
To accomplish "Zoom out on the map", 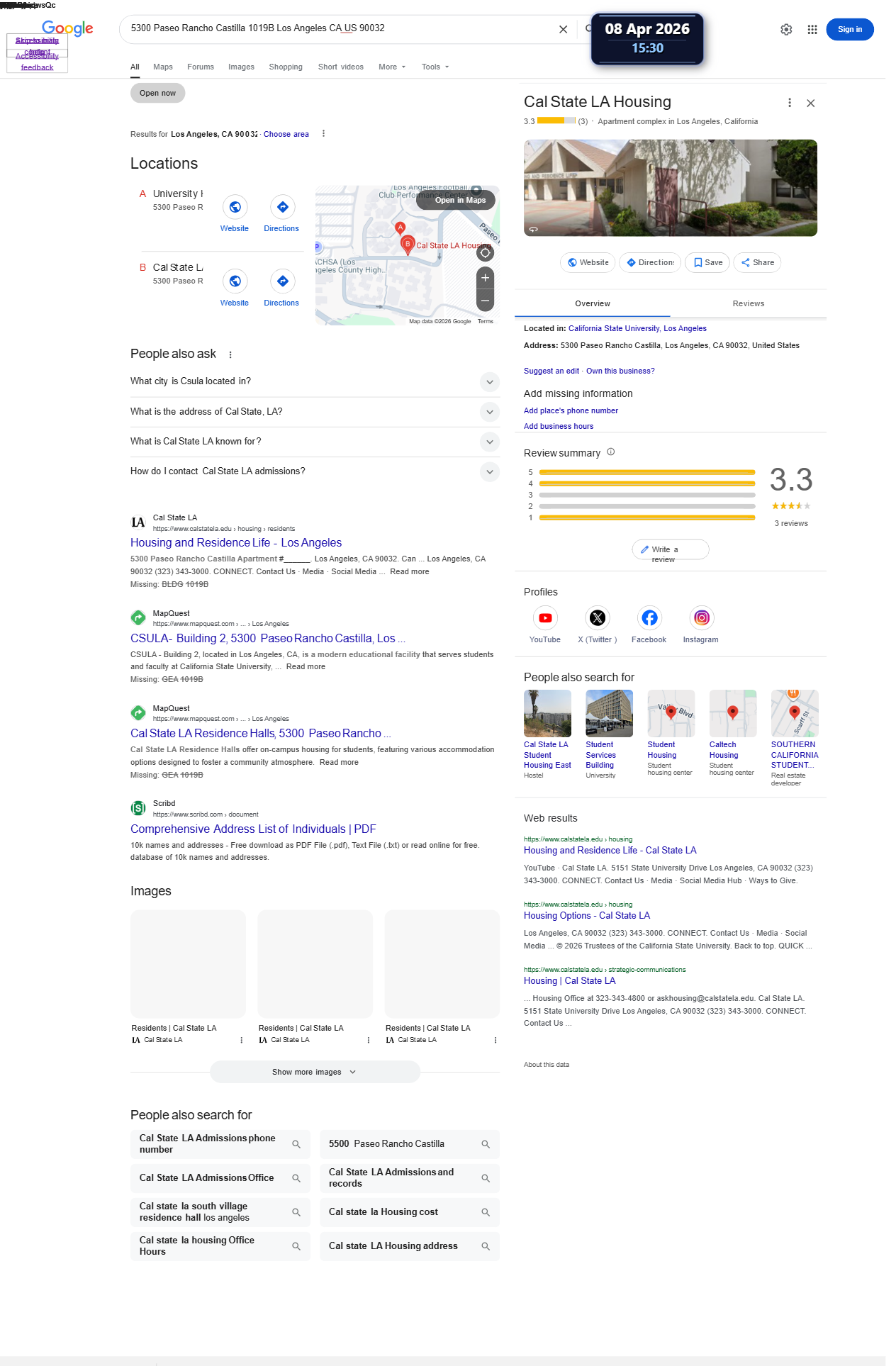I will [485, 301].
